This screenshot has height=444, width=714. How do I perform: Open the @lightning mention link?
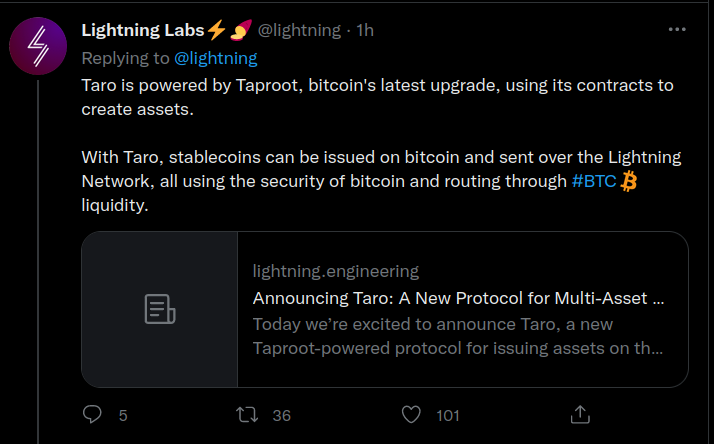tap(216, 58)
